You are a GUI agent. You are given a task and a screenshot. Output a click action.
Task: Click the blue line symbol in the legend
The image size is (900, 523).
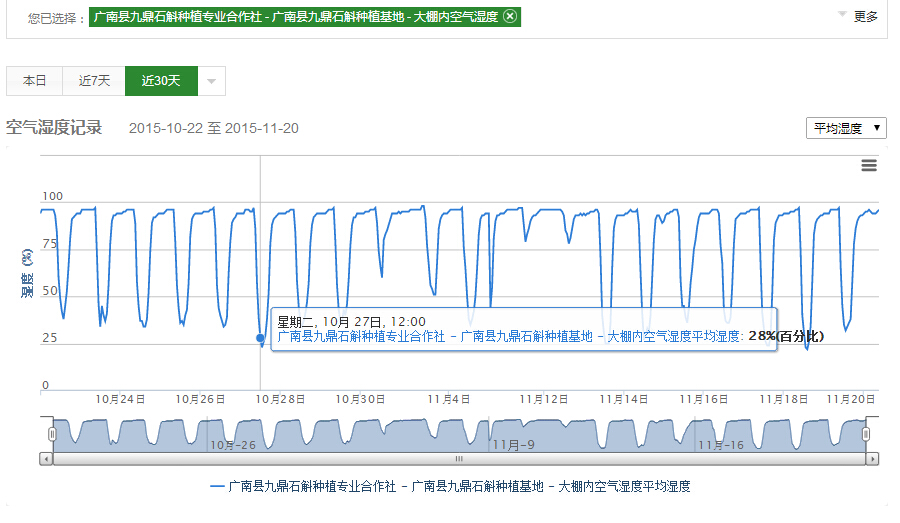pos(217,487)
